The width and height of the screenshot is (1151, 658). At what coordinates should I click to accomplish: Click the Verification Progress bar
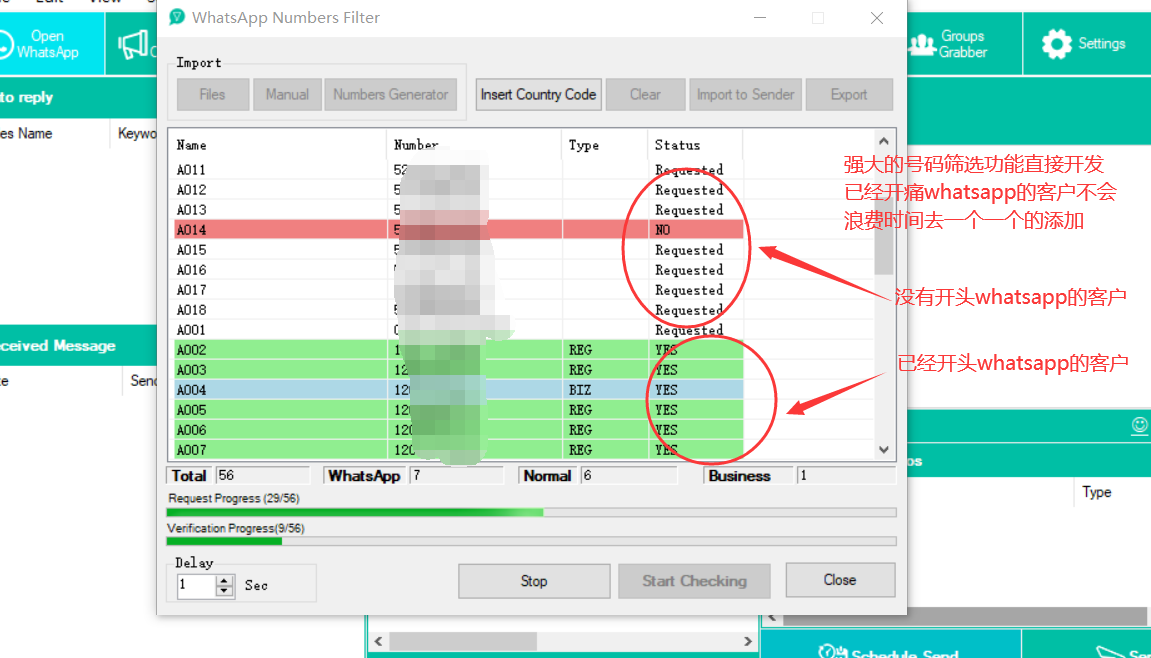(531, 541)
